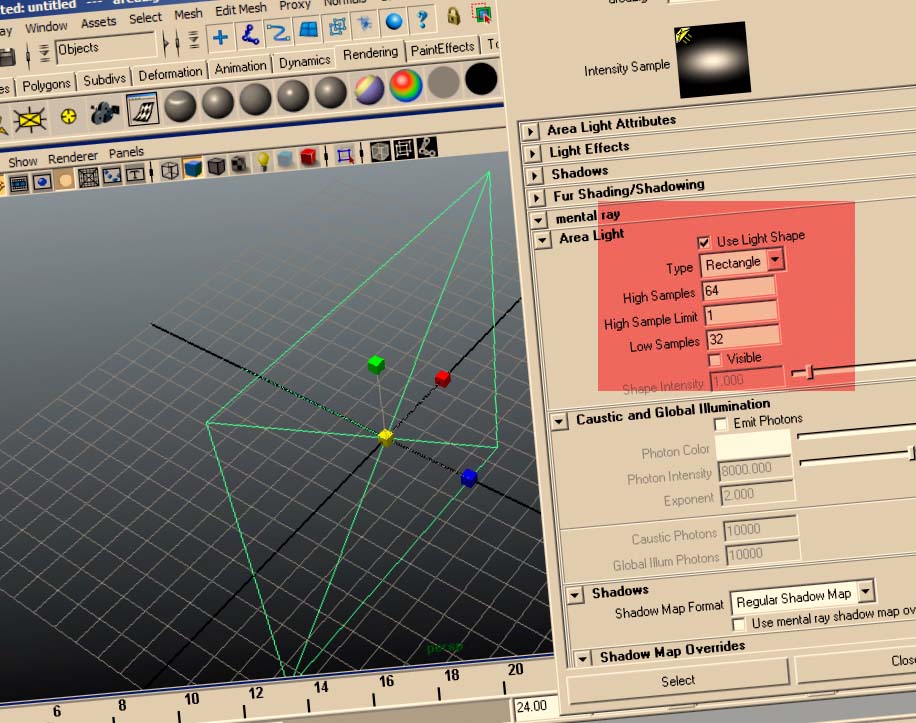
Task: Open the Edit Mesh menu
Action: (x=241, y=9)
